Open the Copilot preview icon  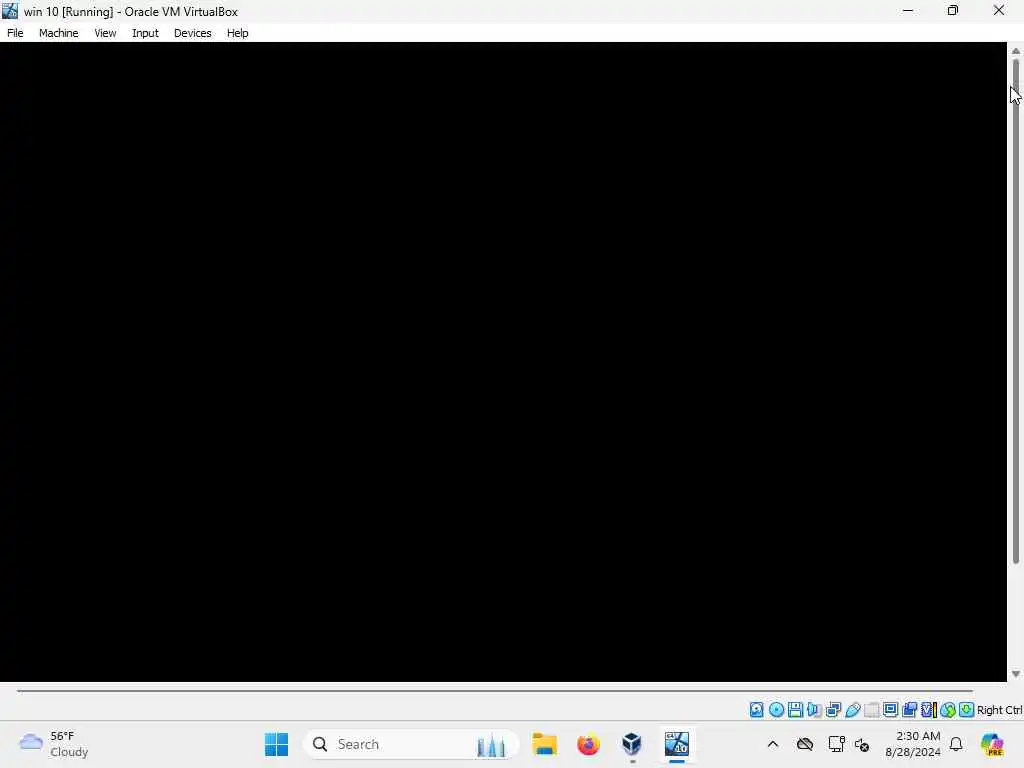(x=993, y=744)
